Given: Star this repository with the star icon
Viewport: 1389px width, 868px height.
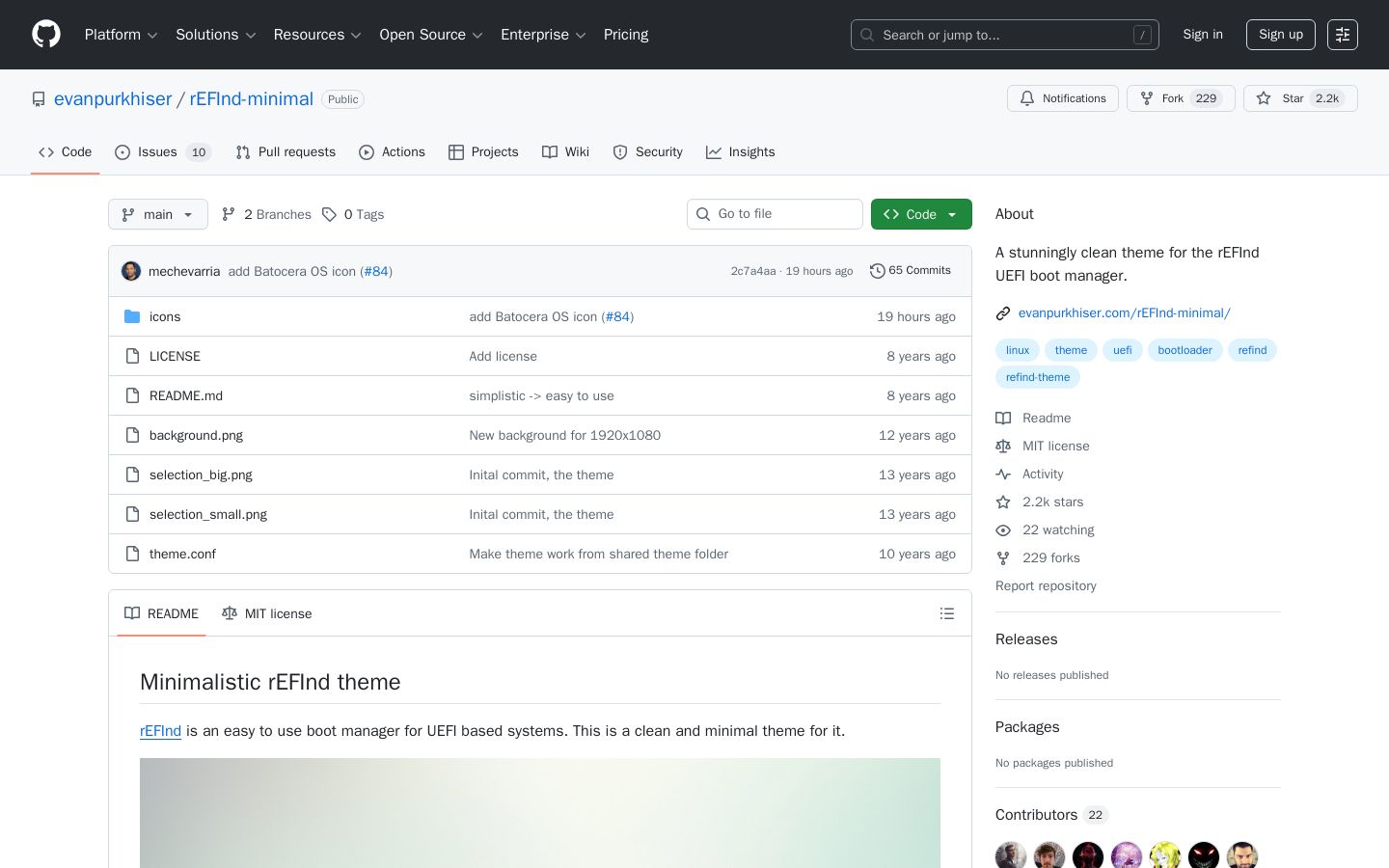Looking at the screenshot, I should (x=1264, y=98).
